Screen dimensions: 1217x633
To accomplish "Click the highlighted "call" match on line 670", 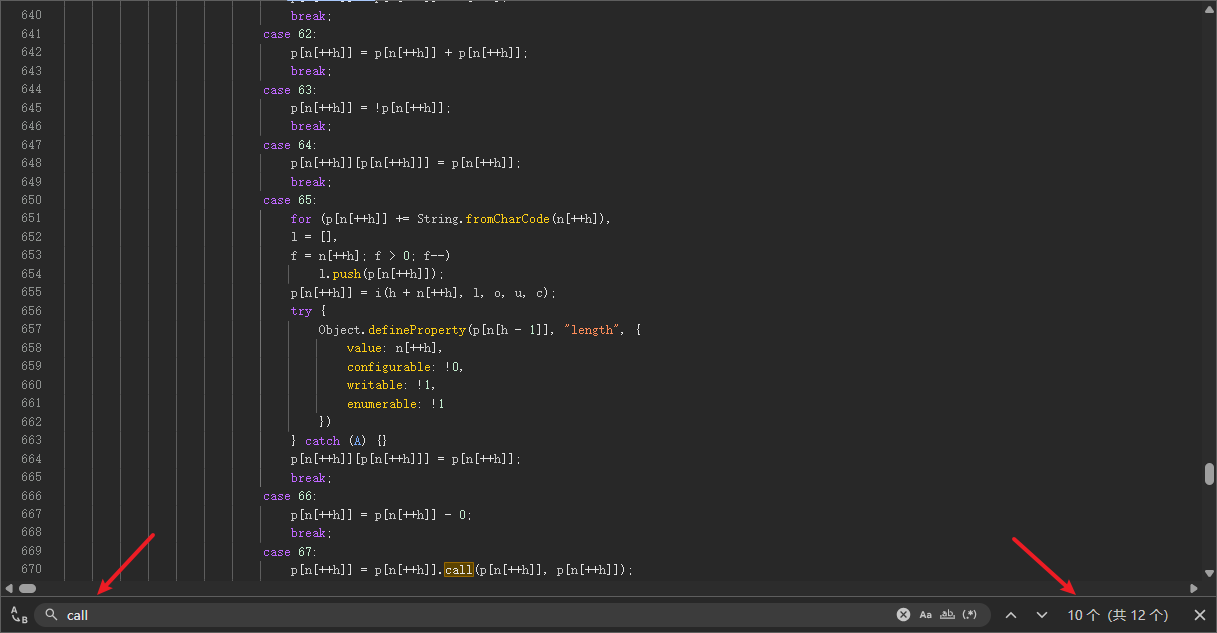I will (x=459, y=570).
